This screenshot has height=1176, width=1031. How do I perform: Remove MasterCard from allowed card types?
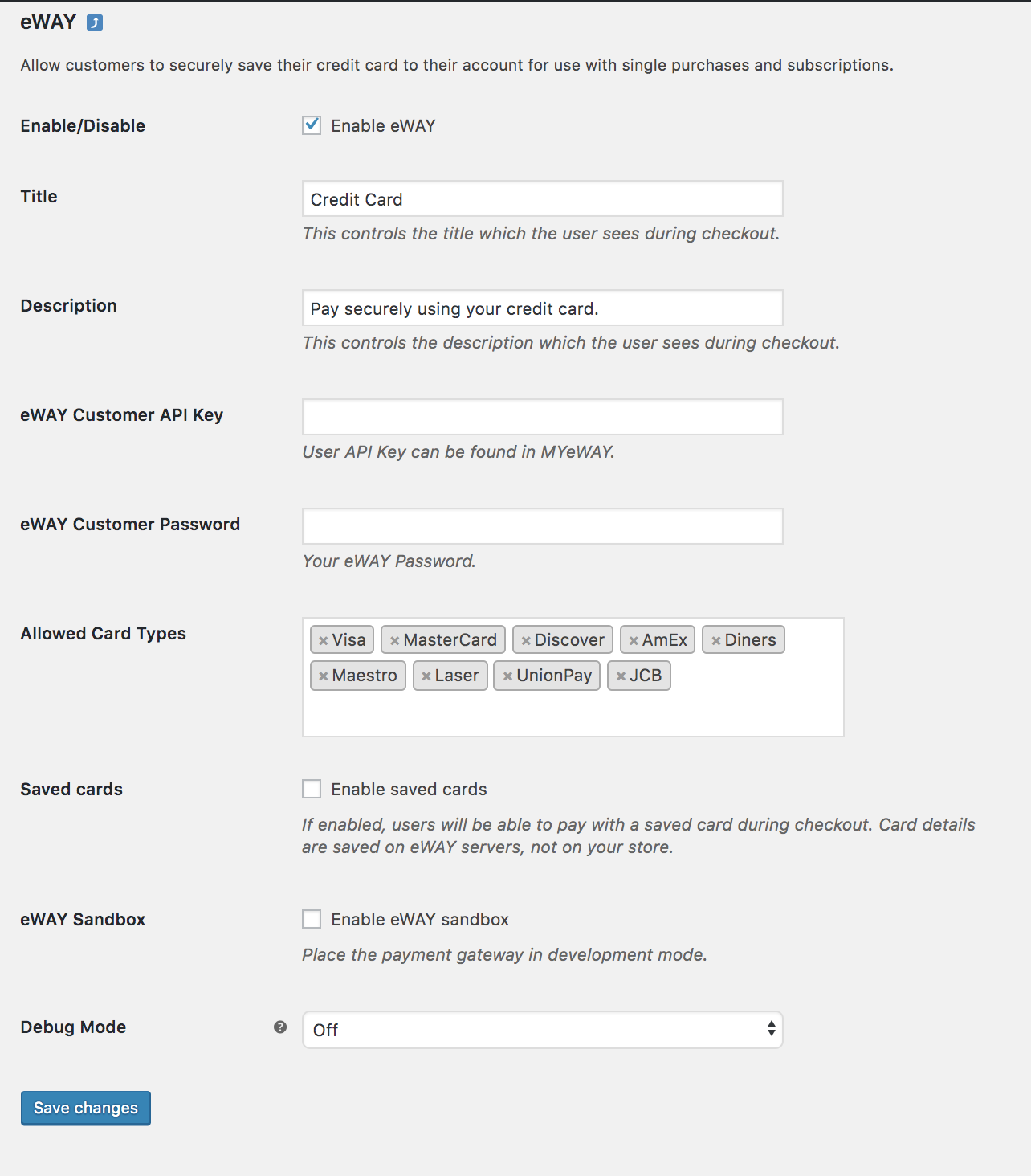click(x=394, y=639)
